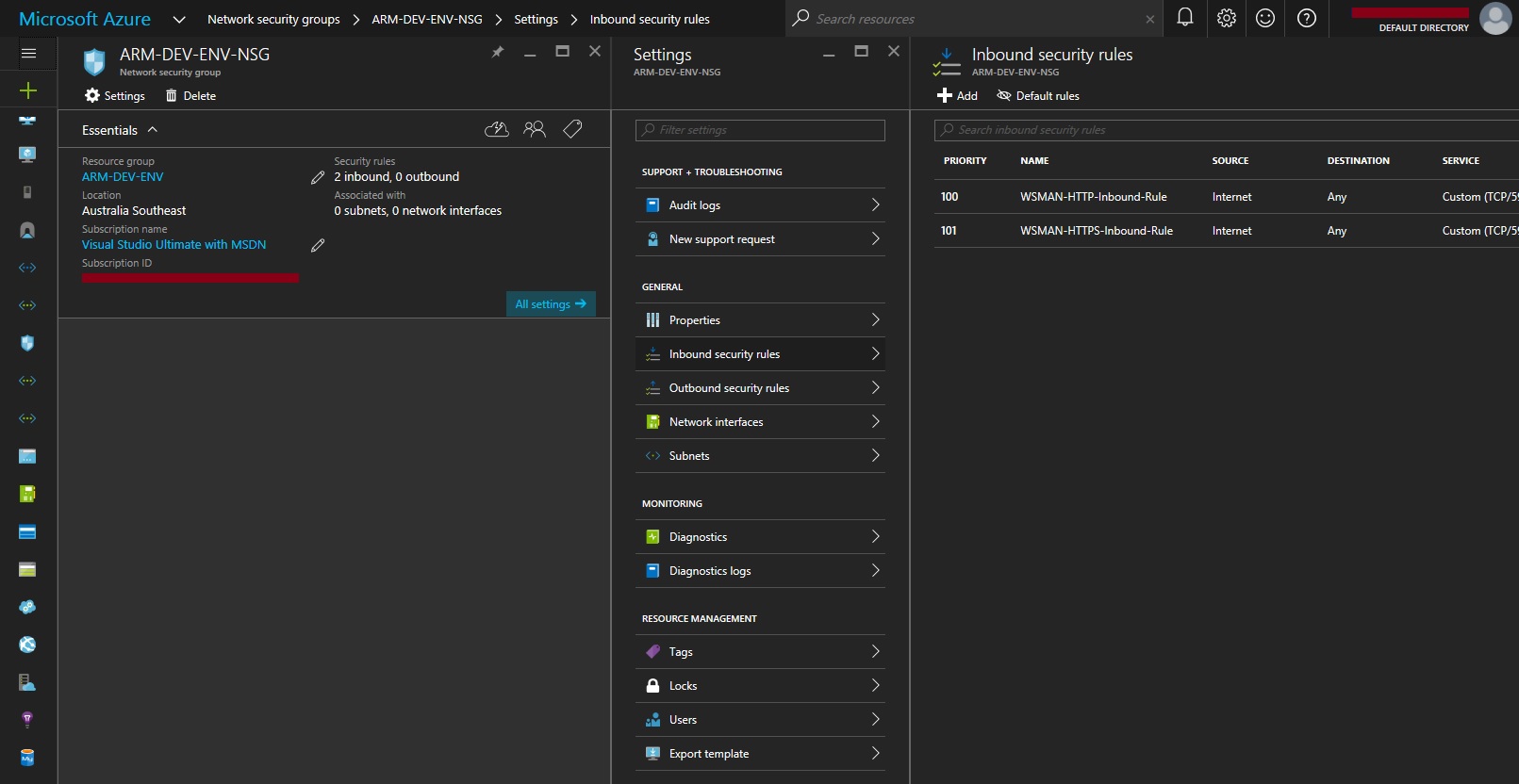Viewport: 1519px width, 784px height.
Task: Click the green storage icon in left sidebar
Action: (x=27, y=494)
